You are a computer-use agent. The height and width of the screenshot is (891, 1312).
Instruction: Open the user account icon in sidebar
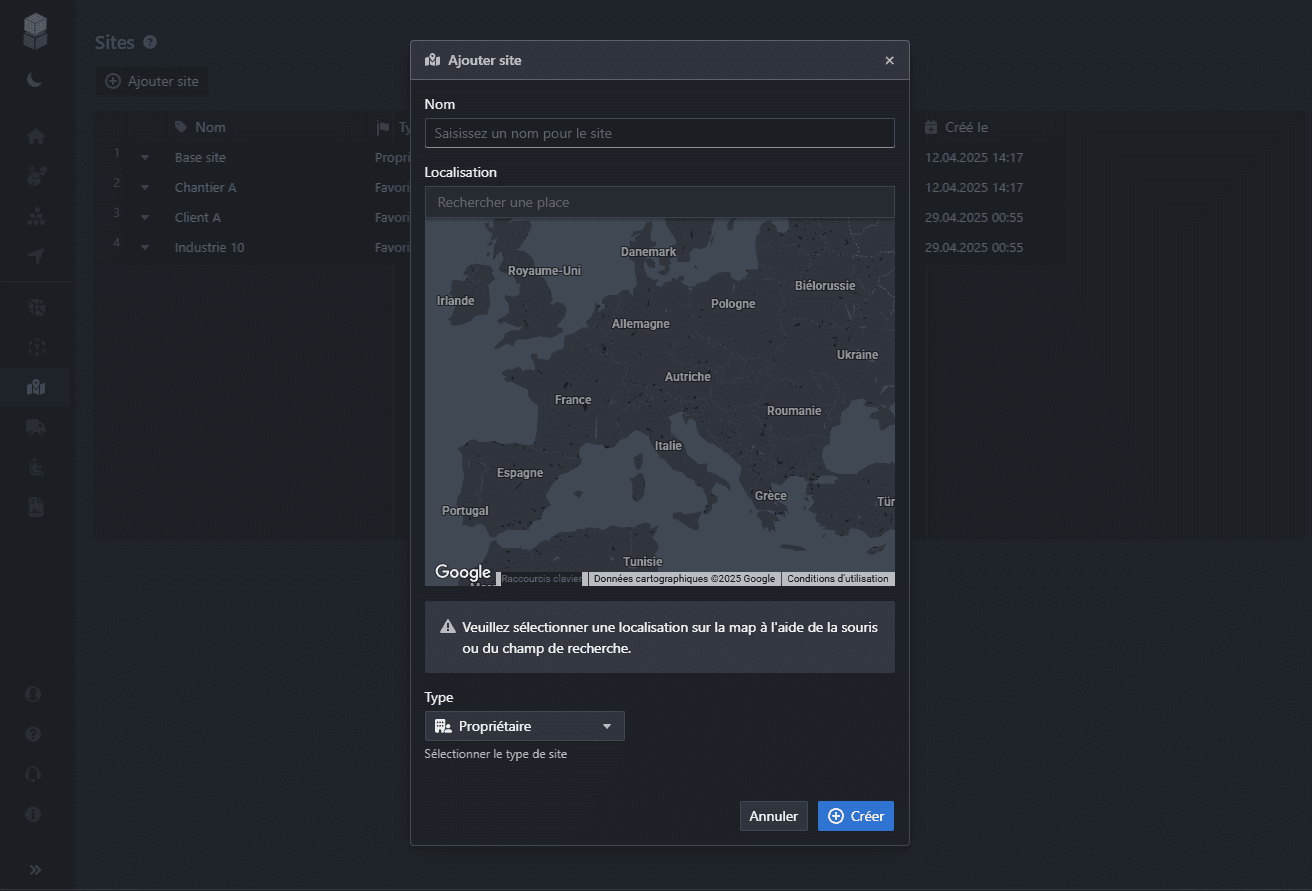pyautogui.click(x=34, y=694)
